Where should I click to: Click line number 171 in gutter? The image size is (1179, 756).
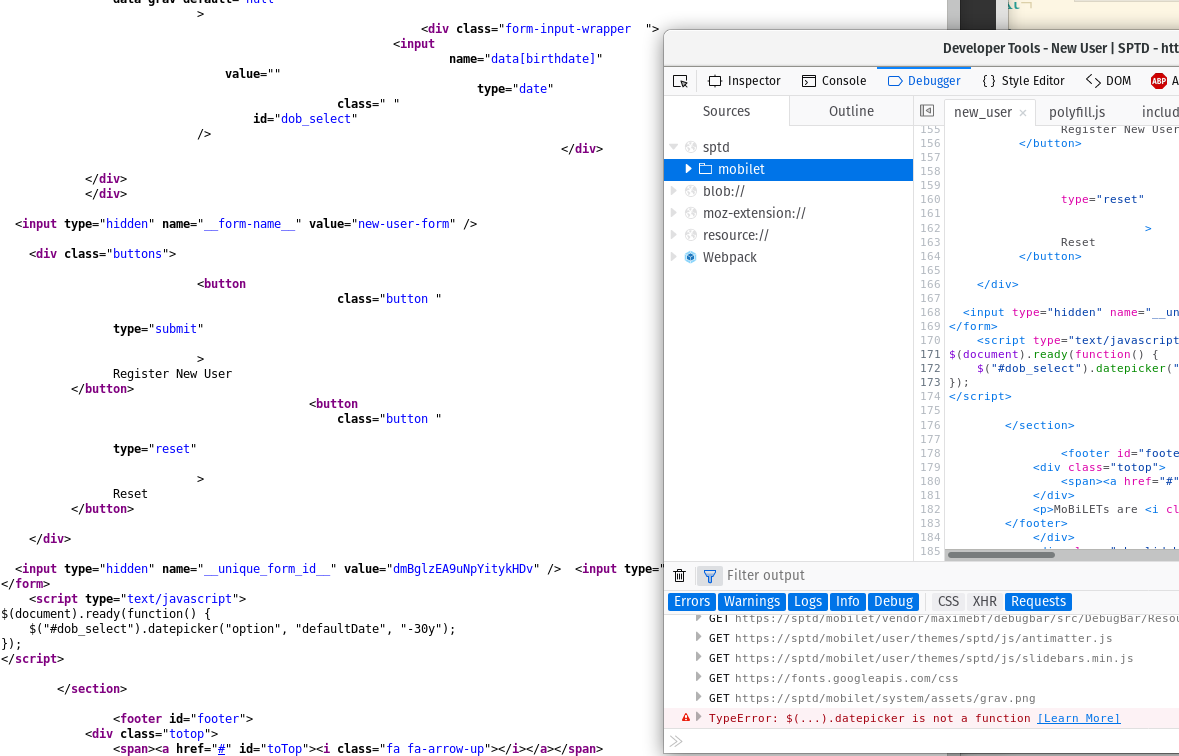(x=930, y=354)
